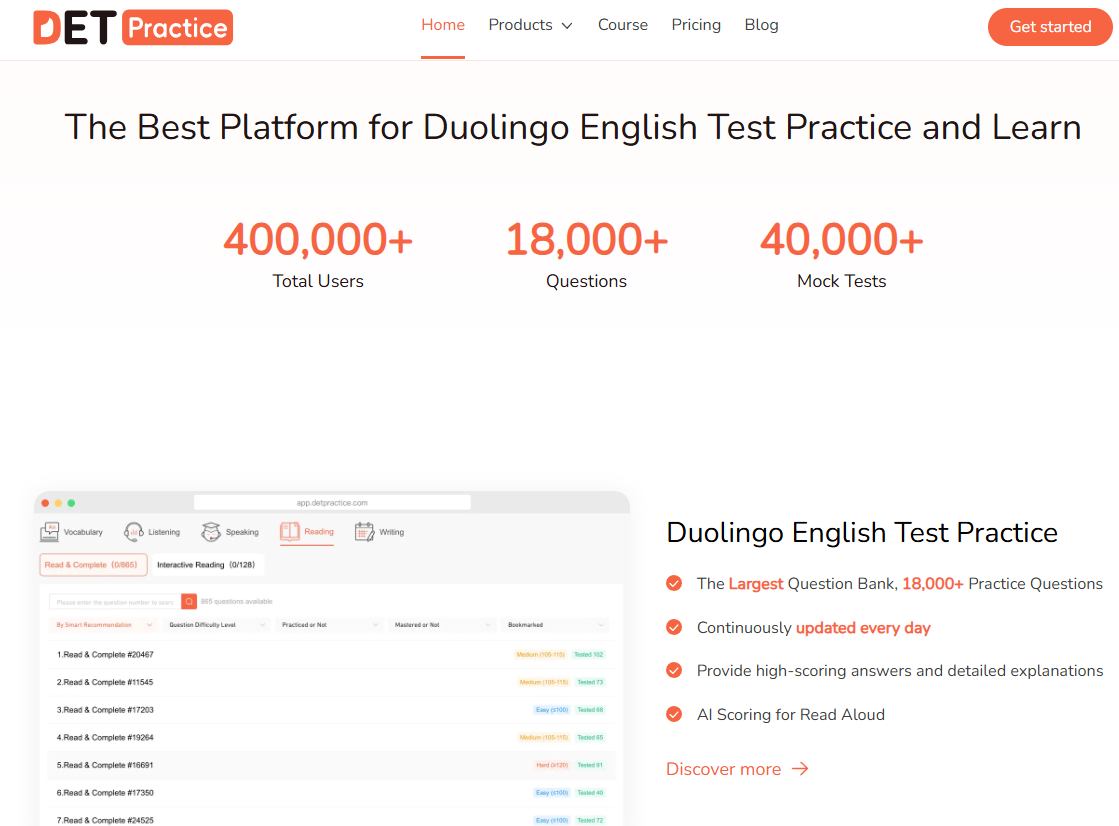Screen dimensions: 1119x826
Task: Click "Continuously updated every day" bullet text
Action: coord(814,628)
